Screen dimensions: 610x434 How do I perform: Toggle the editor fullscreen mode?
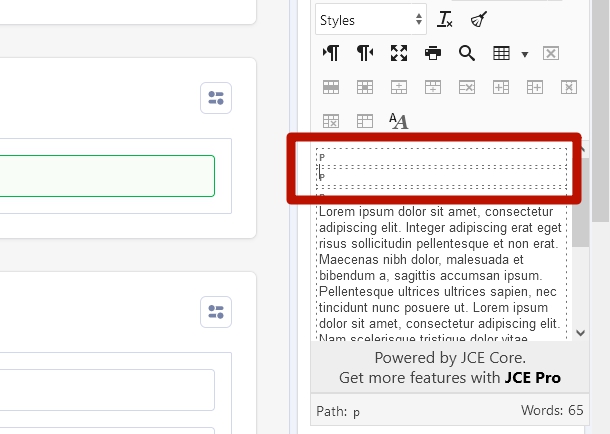[399, 53]
